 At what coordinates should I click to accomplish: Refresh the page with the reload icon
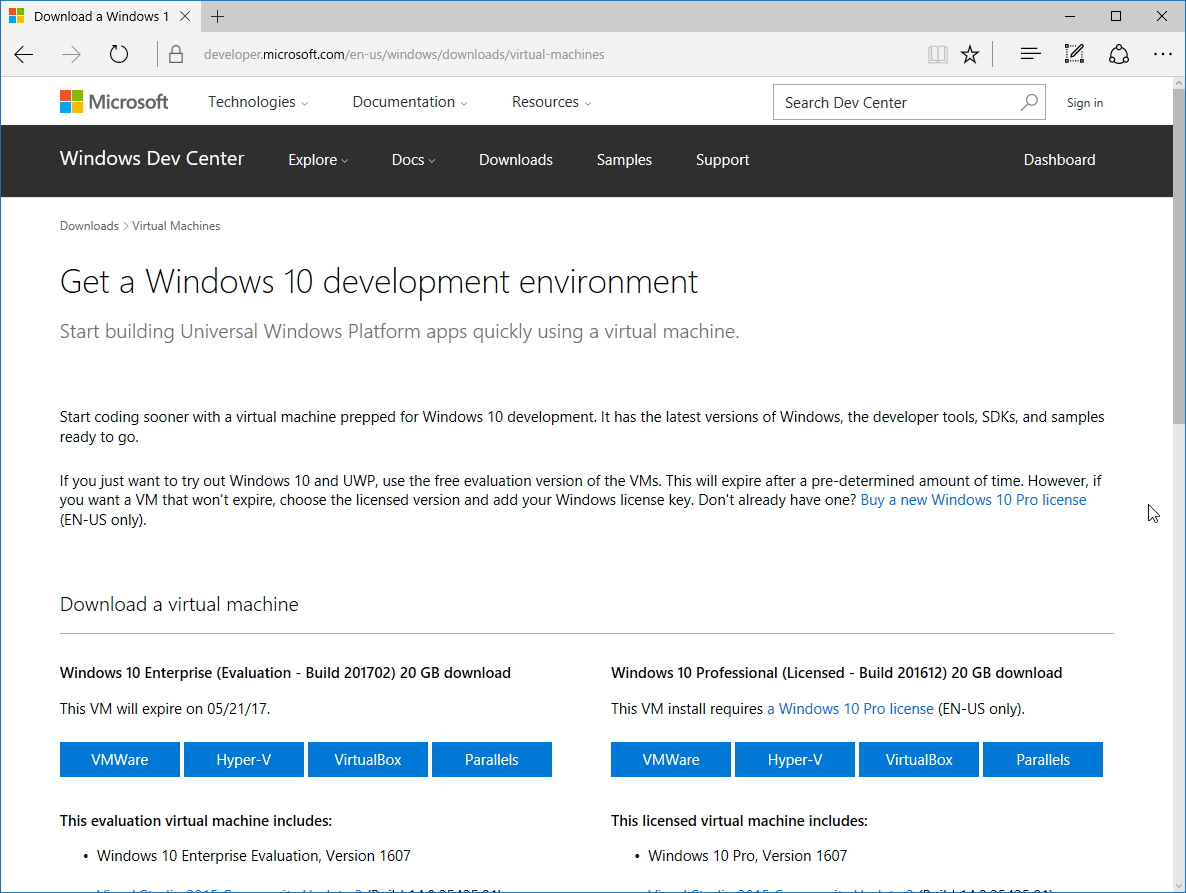tap(119, 55)
